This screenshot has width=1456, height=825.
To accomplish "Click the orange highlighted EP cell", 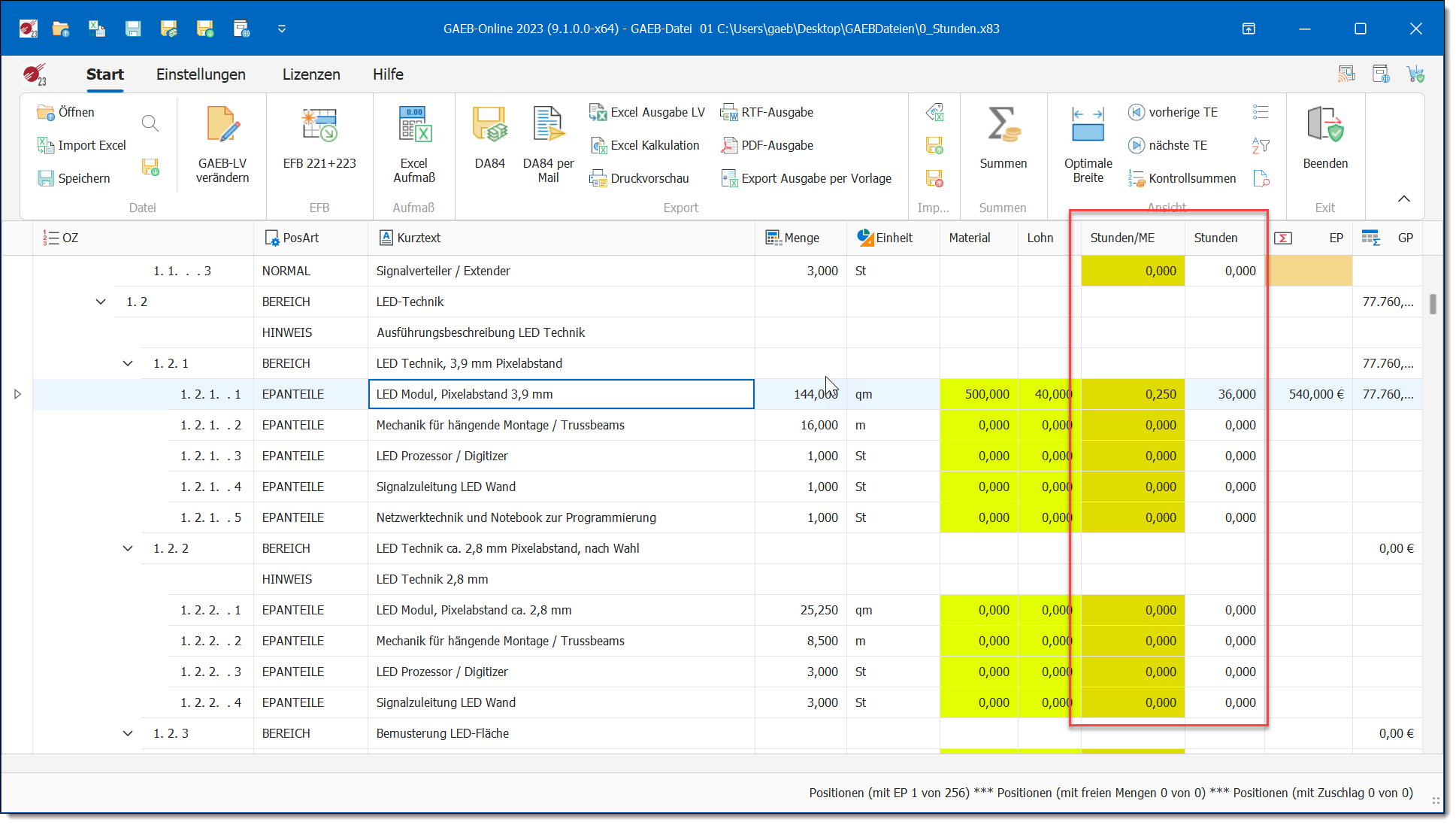I will coord(1309,271).
